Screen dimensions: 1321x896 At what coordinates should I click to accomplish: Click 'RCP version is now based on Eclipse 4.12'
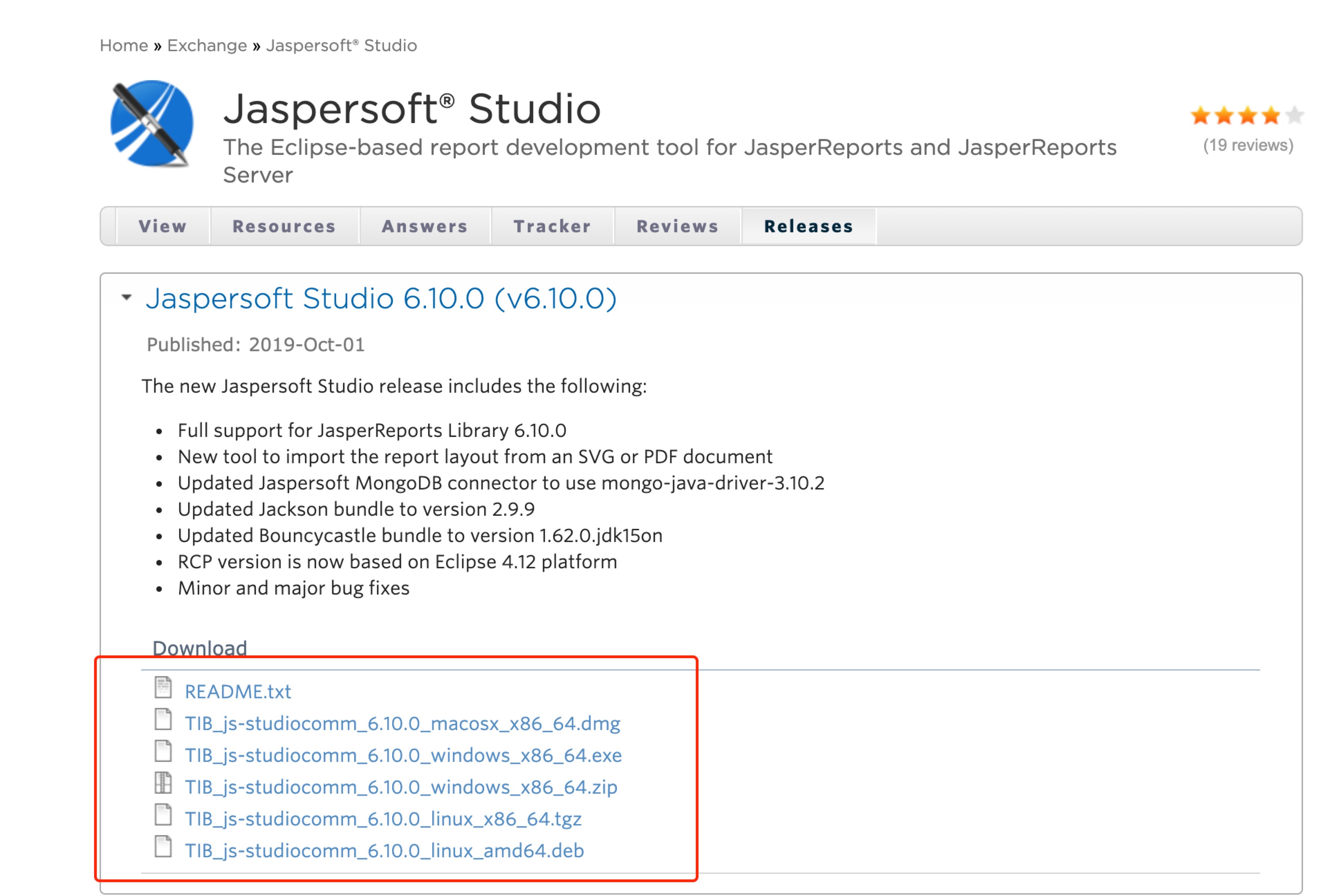(397, 561)
